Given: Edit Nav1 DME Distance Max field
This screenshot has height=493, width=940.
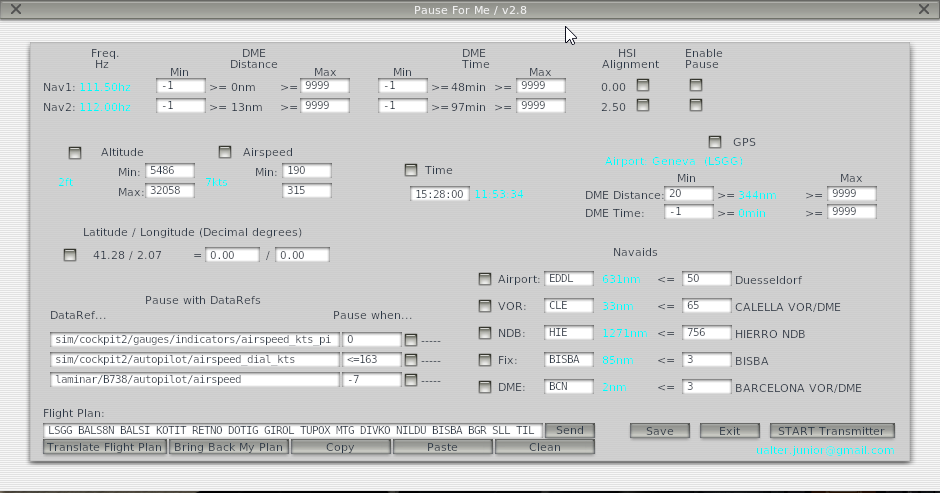Looking at the screenshot, I should [325, 86].
